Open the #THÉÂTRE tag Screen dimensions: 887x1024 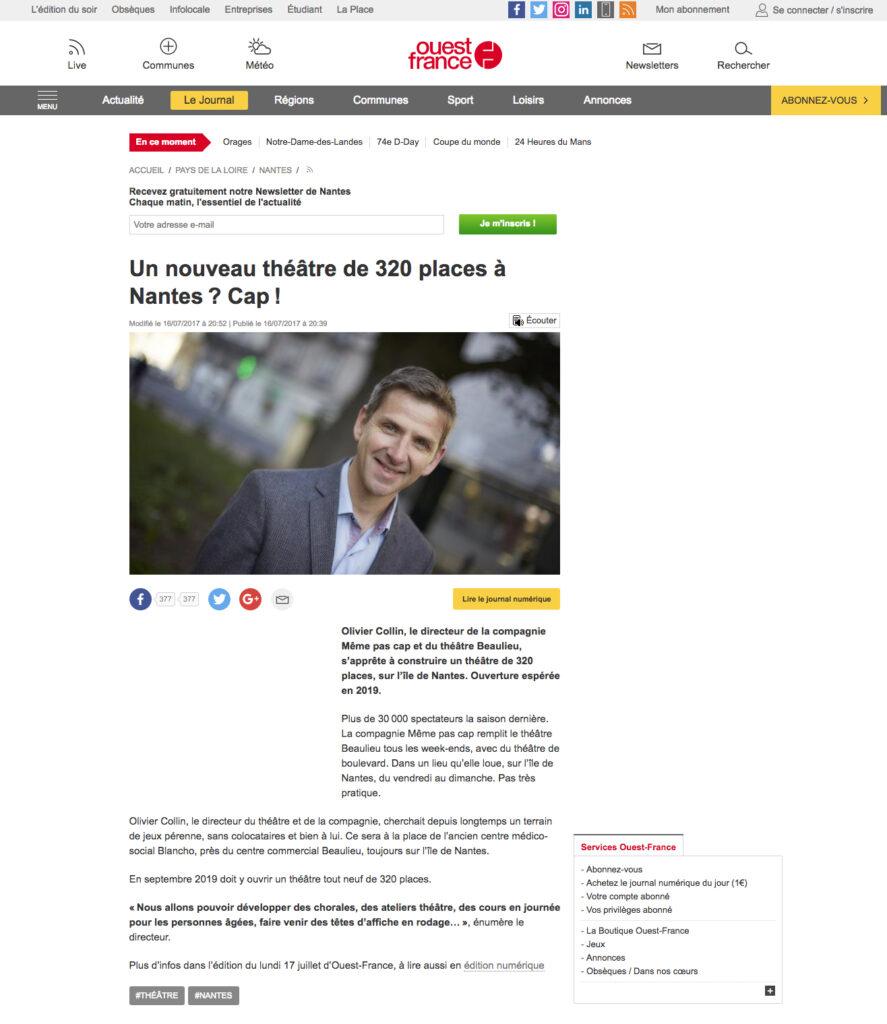coord(157,995)
